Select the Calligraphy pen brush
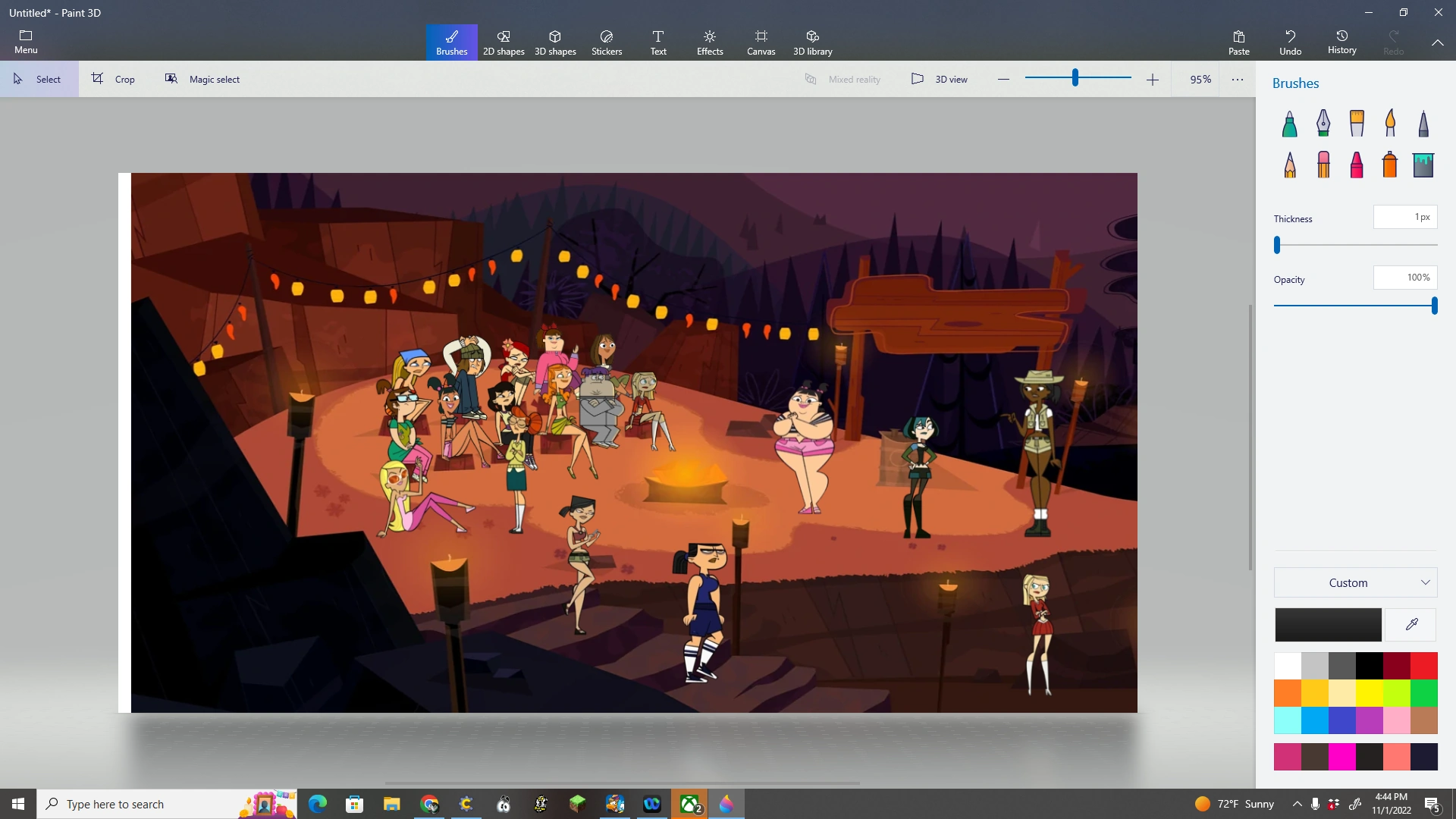This screenshot has height=819, width=1456. [1323, 123]
